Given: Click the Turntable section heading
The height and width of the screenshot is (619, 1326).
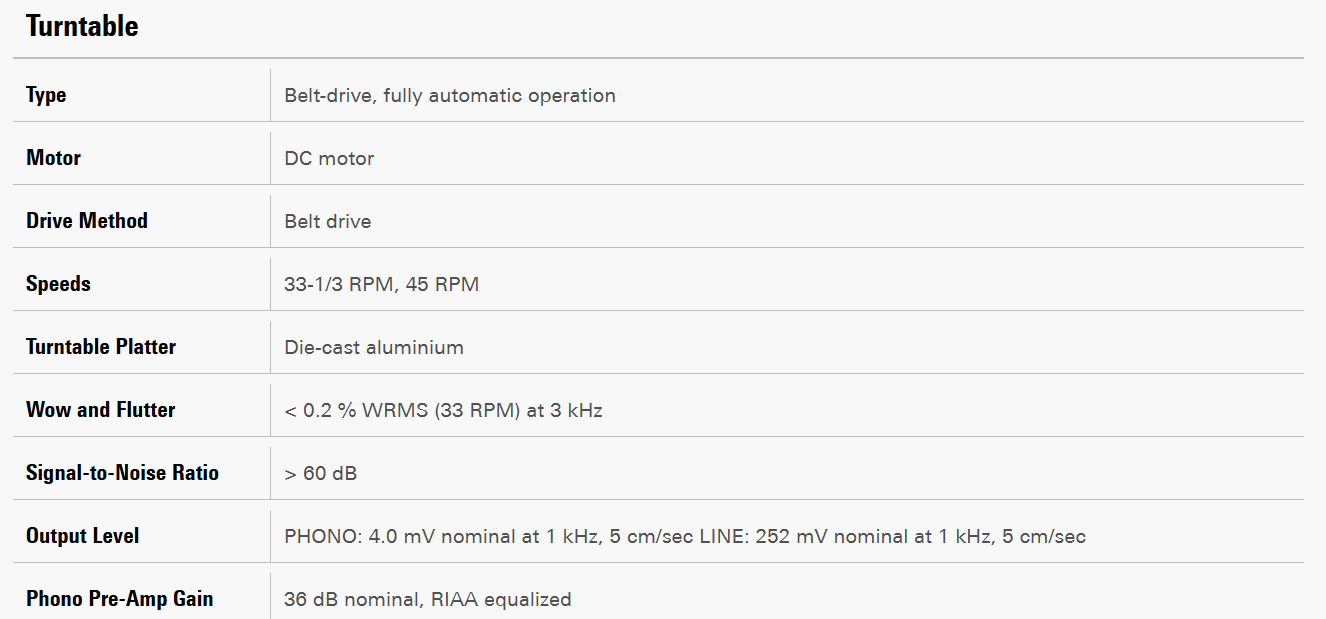Looking at the screenshot, I should [x=82, y=27].
